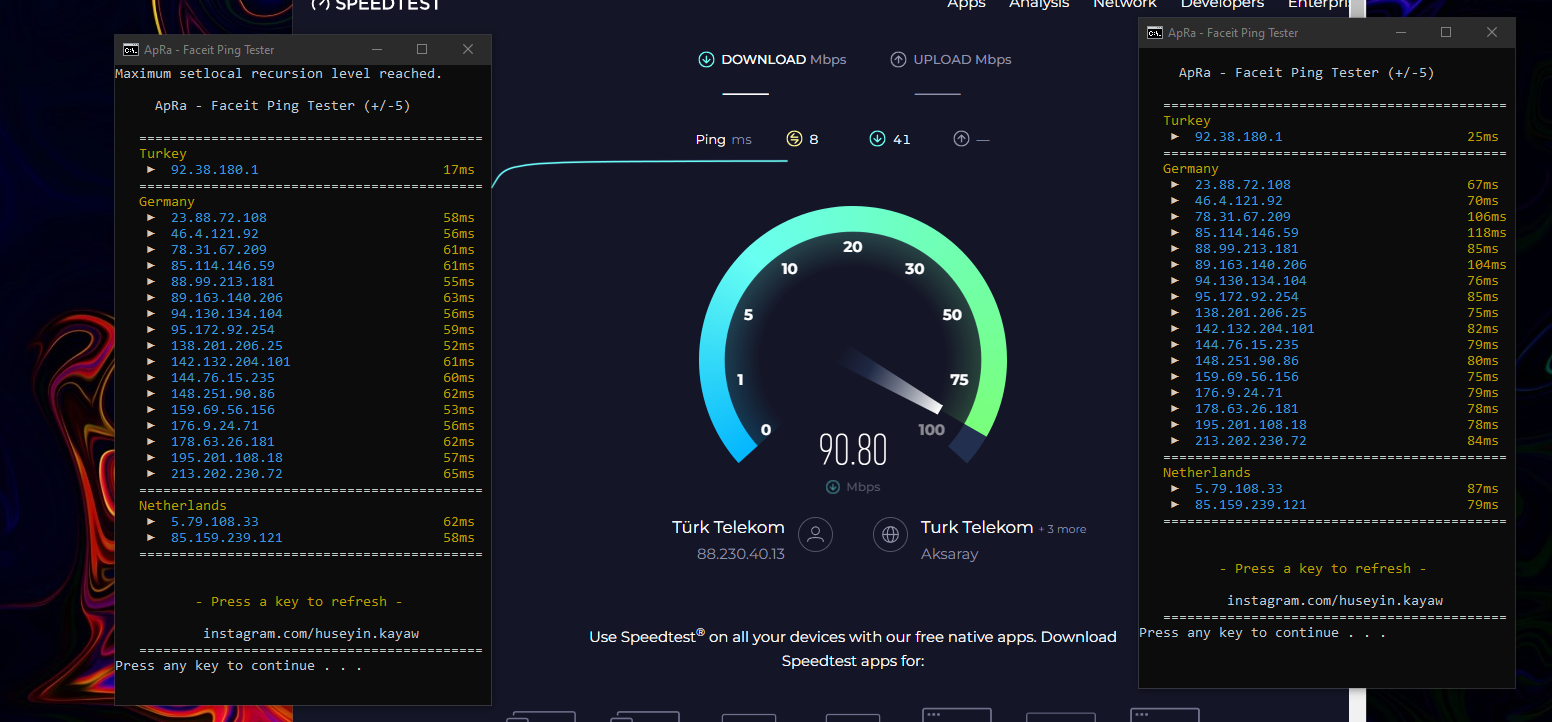Click the IP address 88.230.40.13
The image size is (1552, 722).
tap(741, 554)
